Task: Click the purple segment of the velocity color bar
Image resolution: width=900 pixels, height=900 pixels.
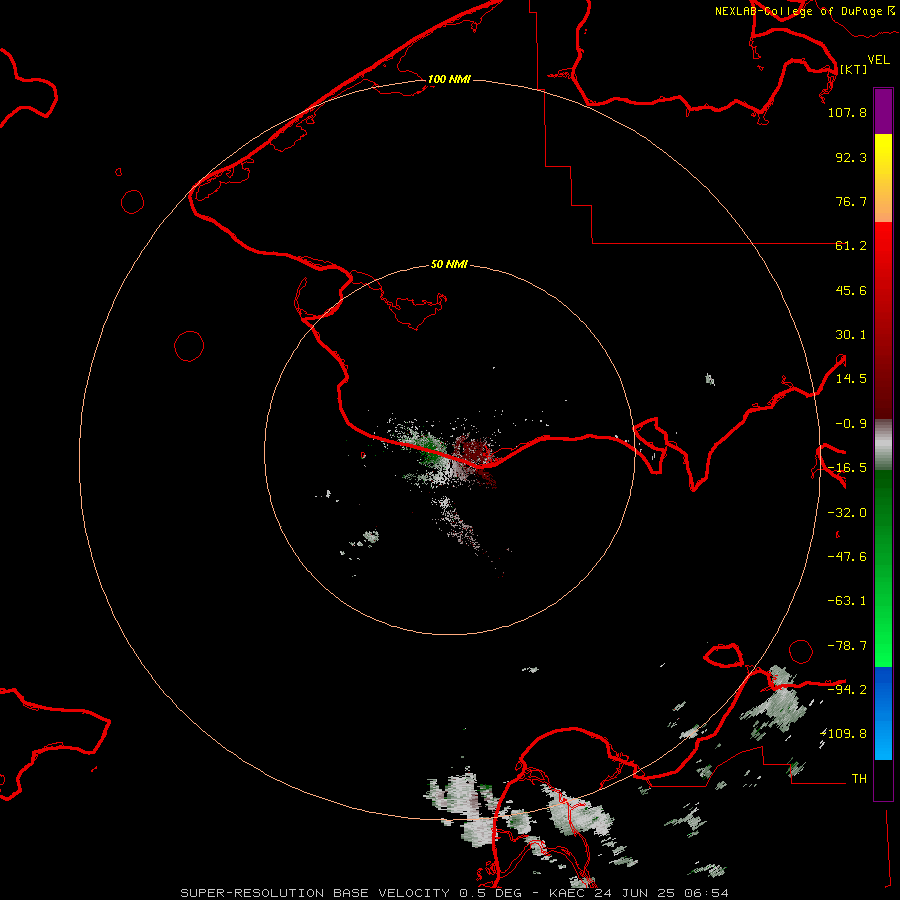Action: point(883,111)
